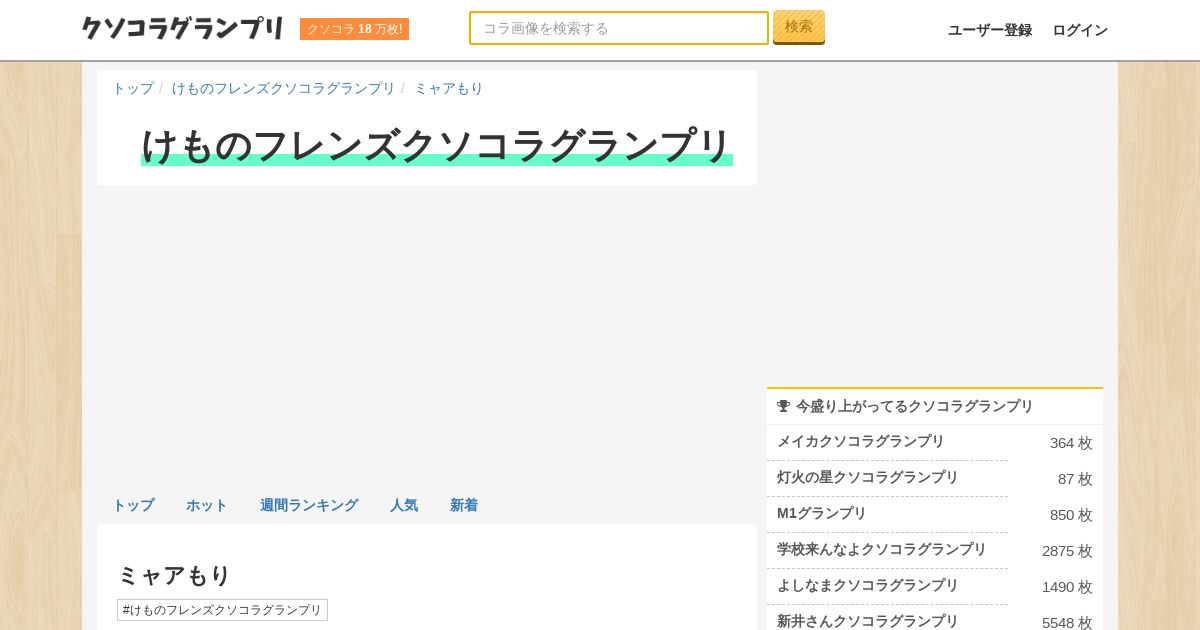Open けものフレンズクソコラグランプリ breadcrumb link
This screenshot has height=630, width=1200.
point(283,88)
